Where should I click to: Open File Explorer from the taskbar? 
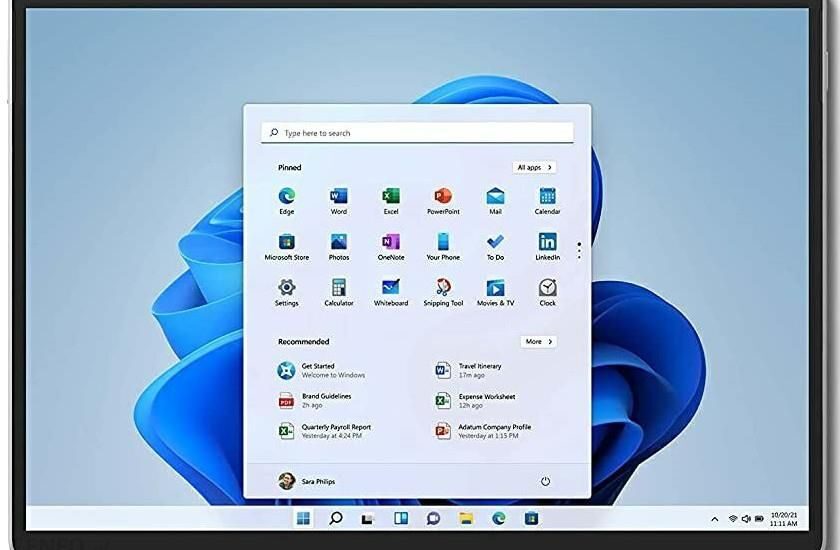coord(466,518)
